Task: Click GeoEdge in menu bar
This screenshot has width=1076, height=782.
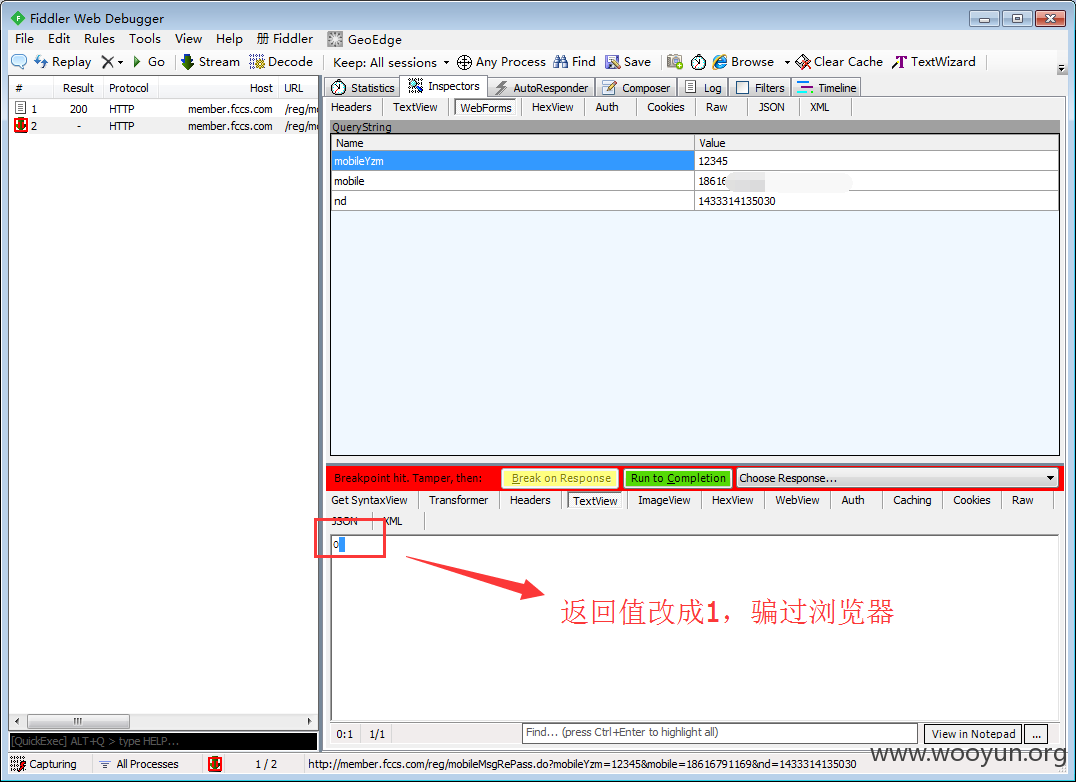Action: (x=364, y=39)
